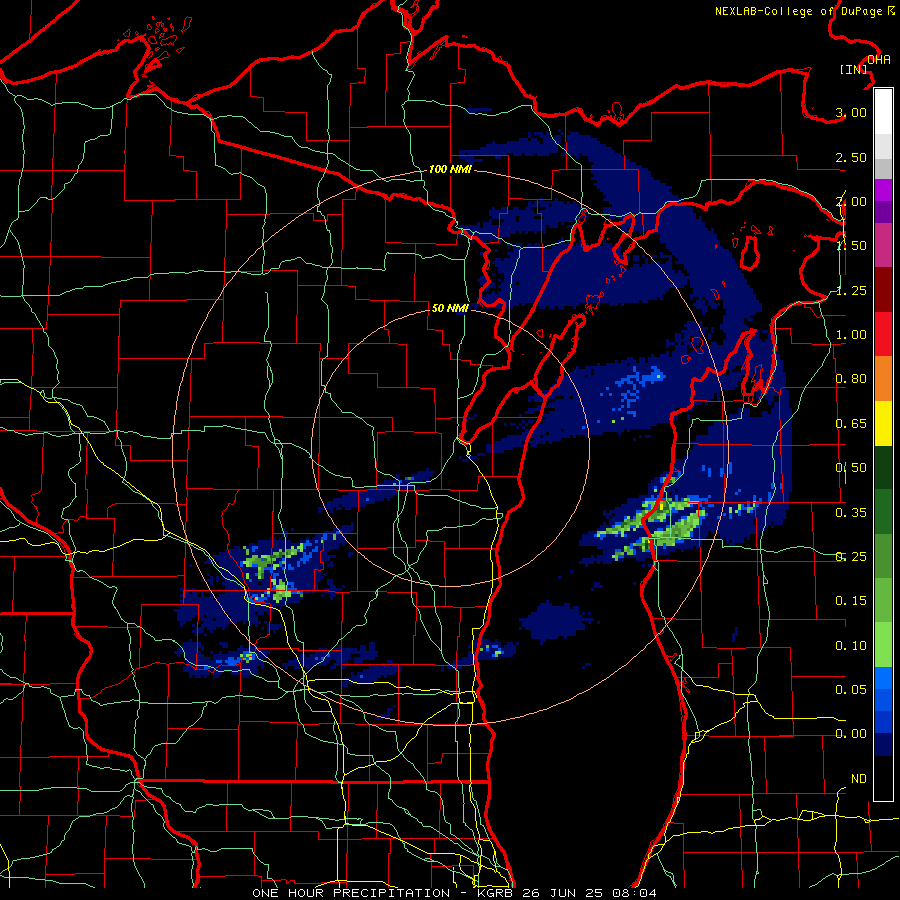Click the 0.10 legend value
This screenshot has width=900, height=900.
click(851, 646)
